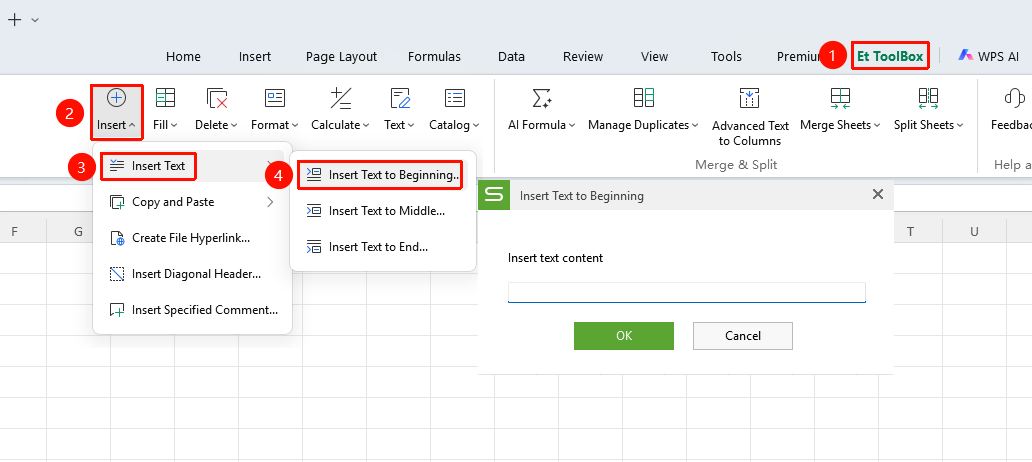
Task: Expand the Merge Sheets dropdown arrow
Action: point(877,125)
